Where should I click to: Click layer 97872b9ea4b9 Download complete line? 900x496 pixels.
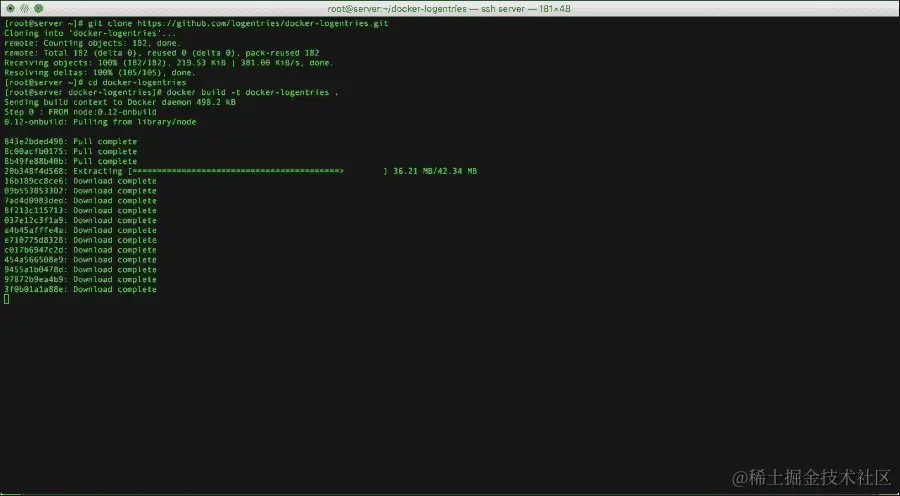click(x=80, y=279)
